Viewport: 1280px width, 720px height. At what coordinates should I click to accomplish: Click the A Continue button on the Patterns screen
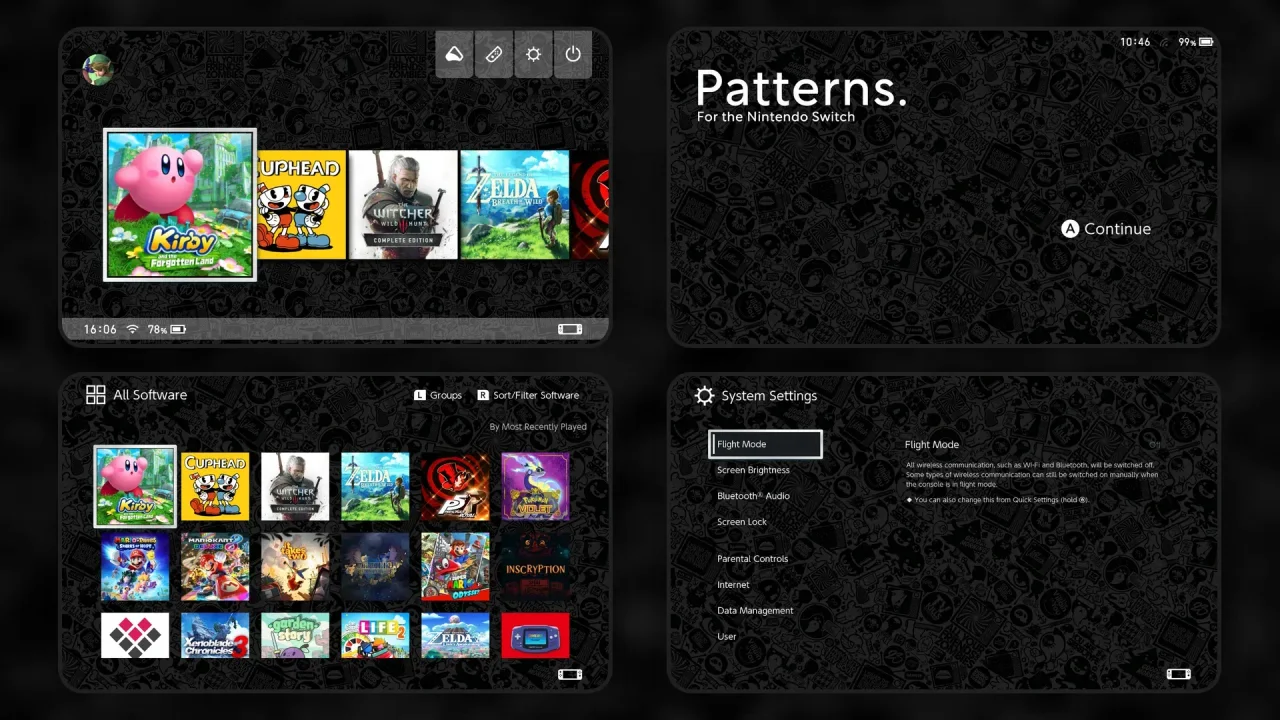click(x=1106, y=229)
